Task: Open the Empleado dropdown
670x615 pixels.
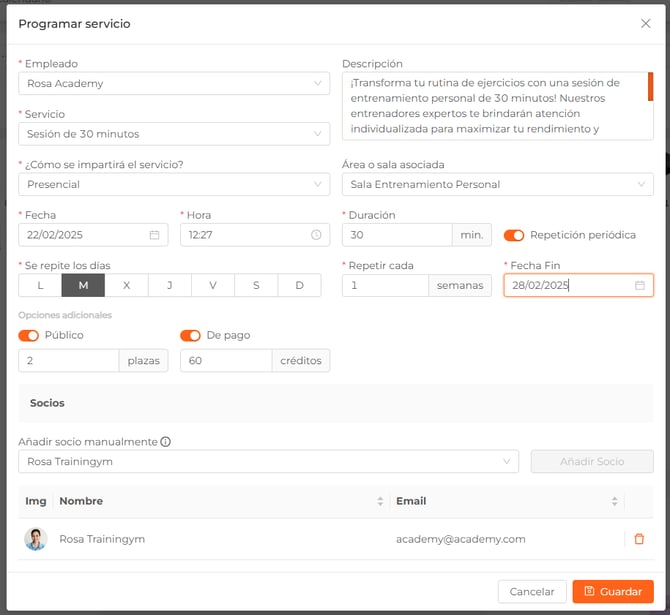Action: point(174,84)
